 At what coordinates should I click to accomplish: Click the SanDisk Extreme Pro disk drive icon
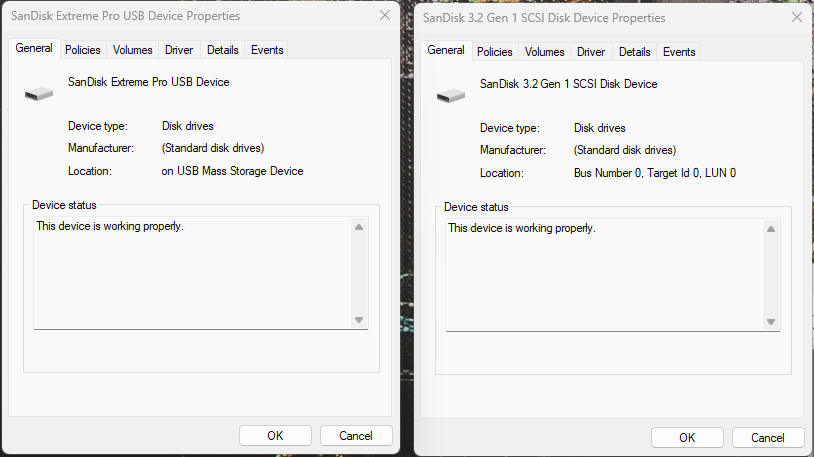(39, 93)
